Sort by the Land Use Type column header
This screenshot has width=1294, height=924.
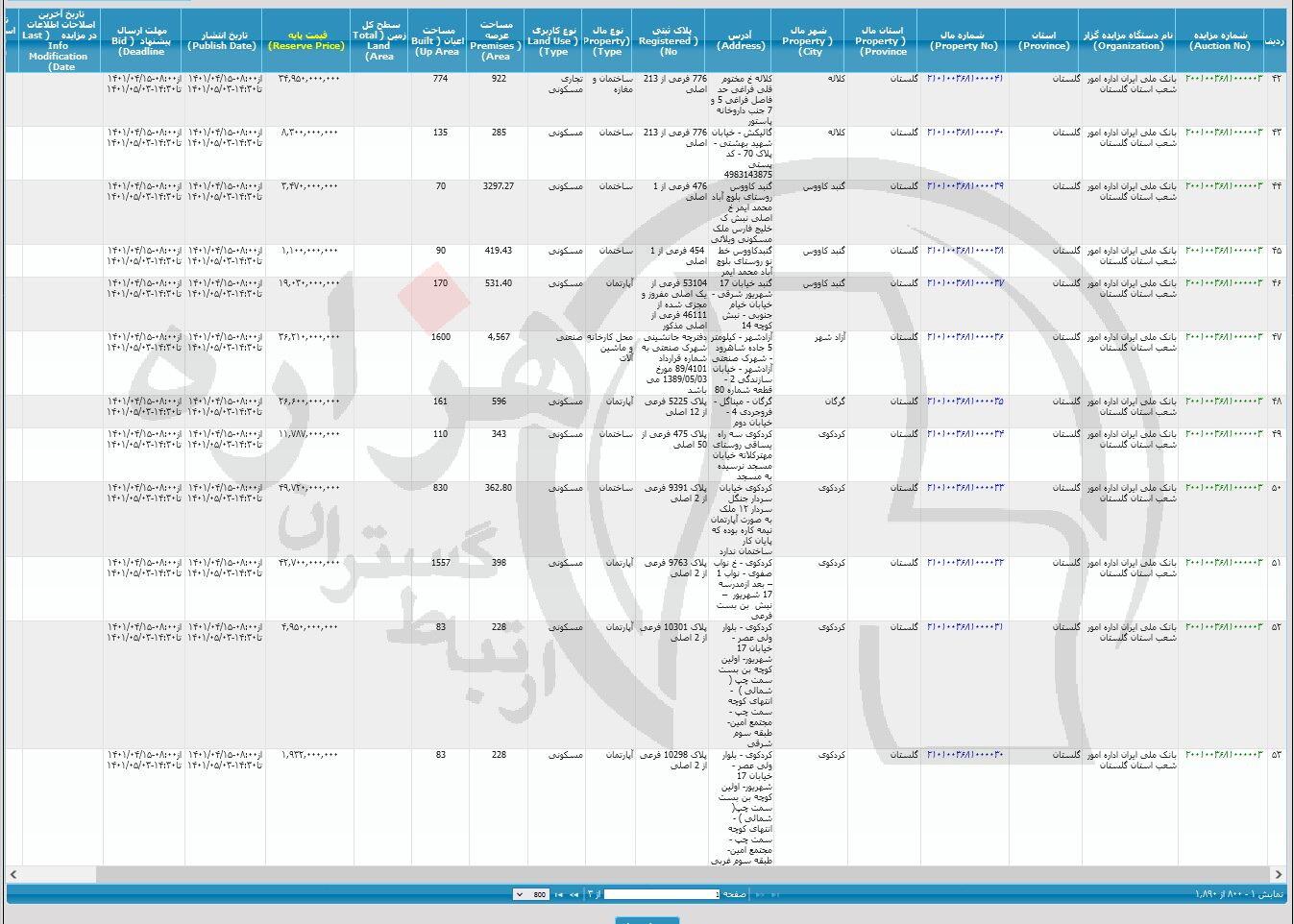click(553, 40)
